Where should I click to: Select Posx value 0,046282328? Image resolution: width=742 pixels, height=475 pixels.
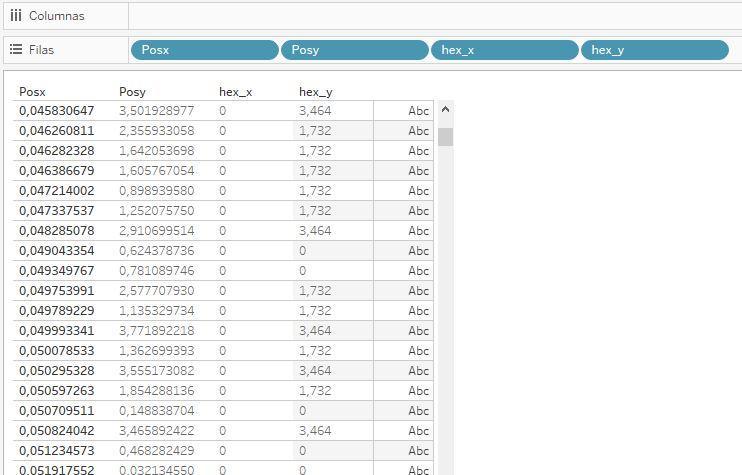click(57, 150)
